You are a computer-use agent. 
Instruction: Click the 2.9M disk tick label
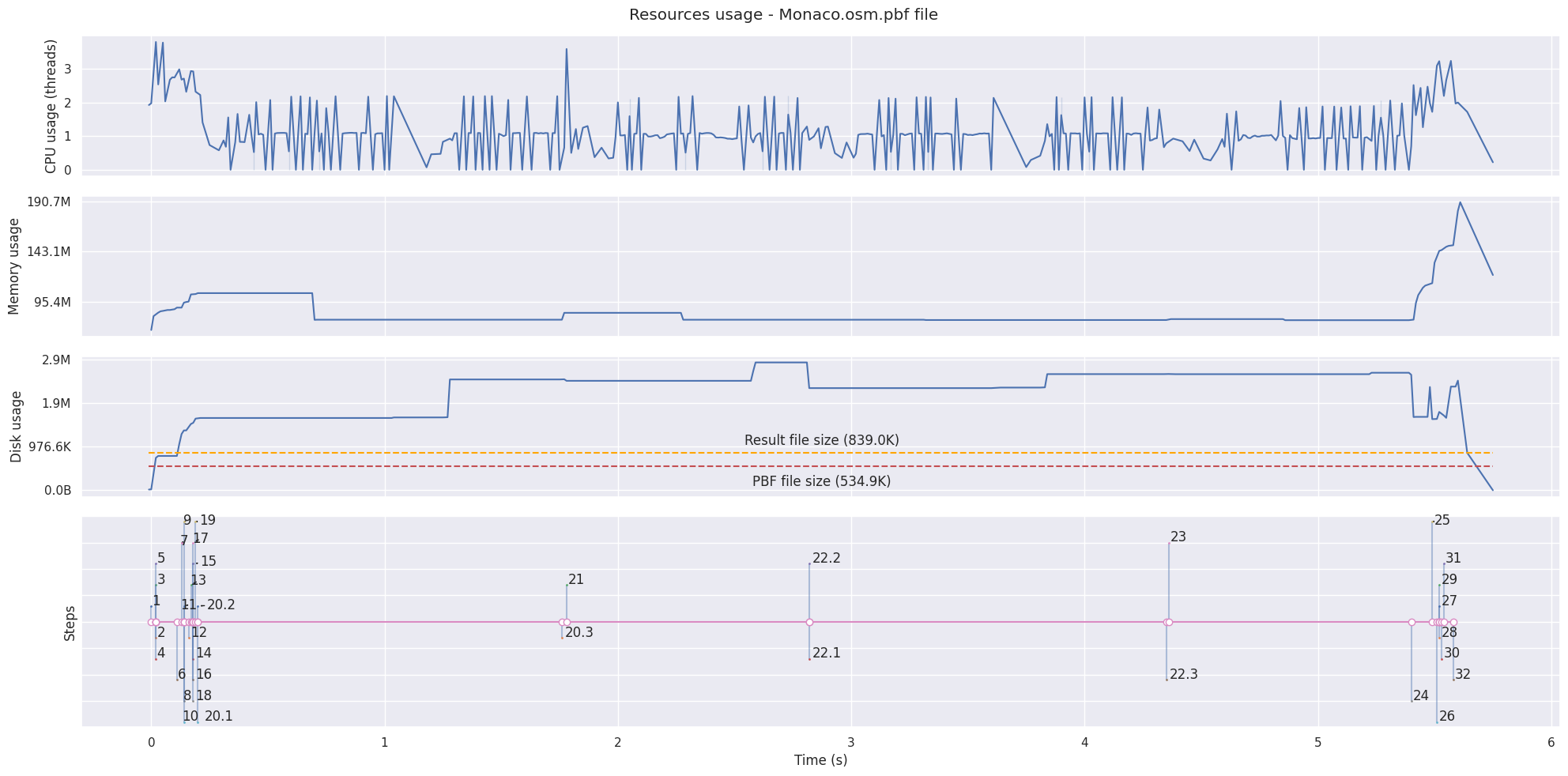(x=56, y=360)
